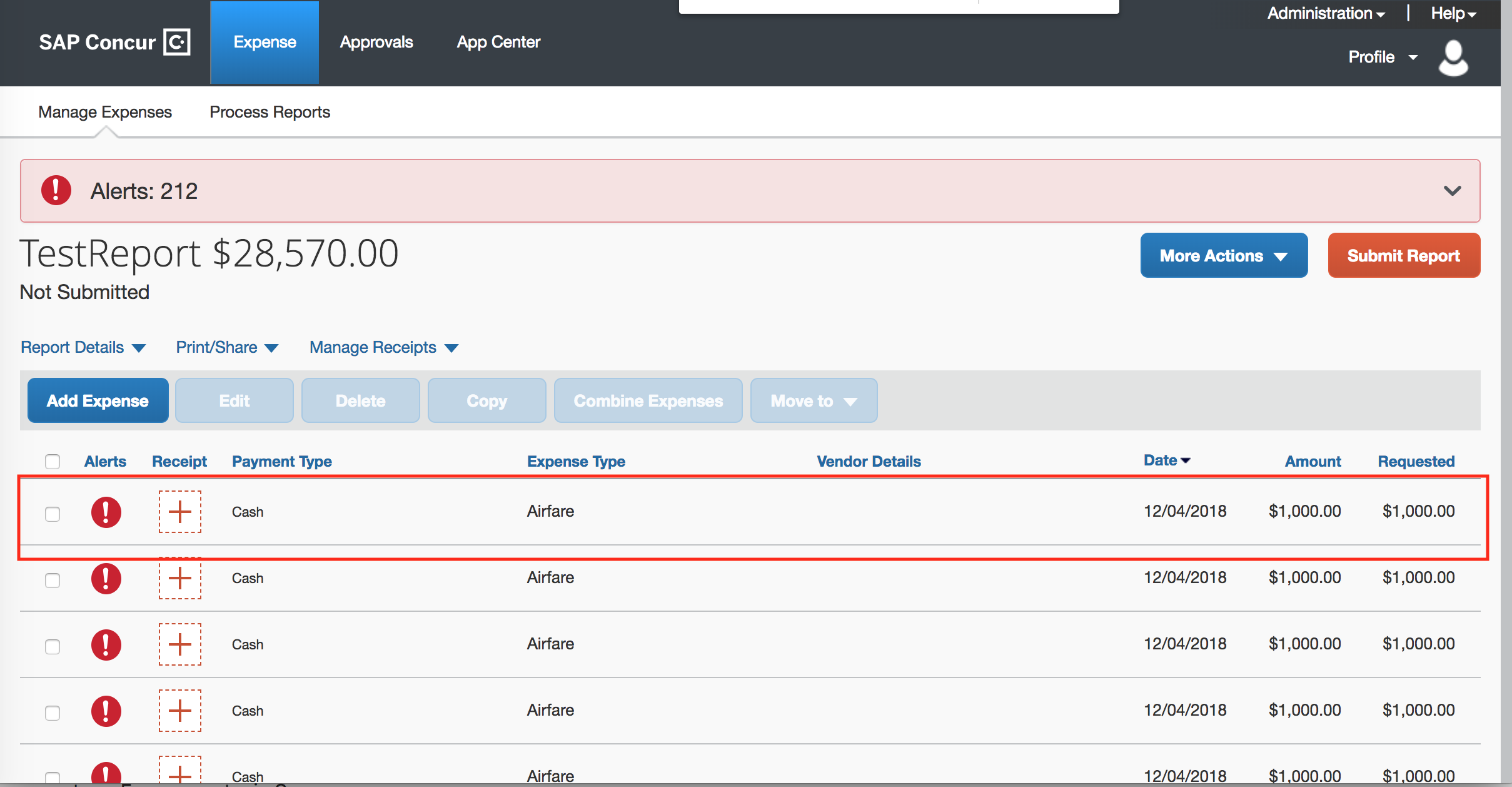Image resolution: width=1512 pixels, height=787 pixels.
Task: Check the fourth Airfare expense row checkbox
Action: coord(53,713)
